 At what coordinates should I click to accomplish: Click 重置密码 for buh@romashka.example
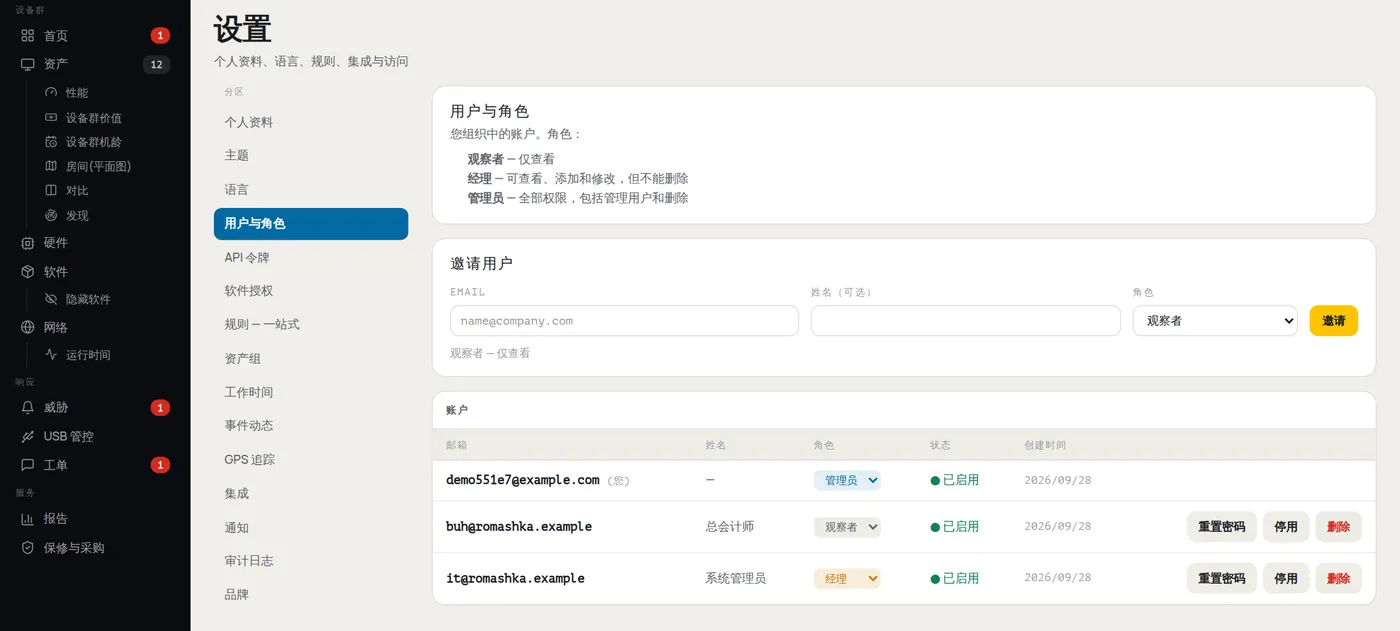1221,527
